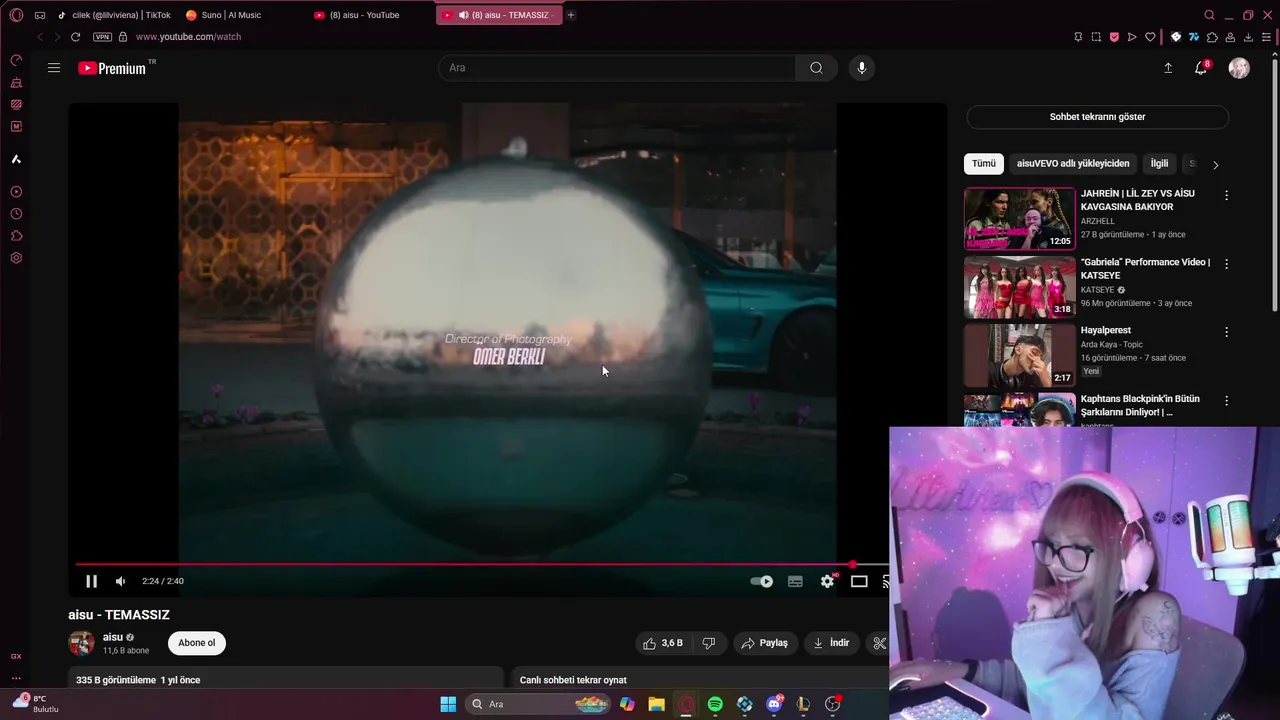Switch to TikTok browser tab
1280x720 pixels.
[x=114, y=15]
